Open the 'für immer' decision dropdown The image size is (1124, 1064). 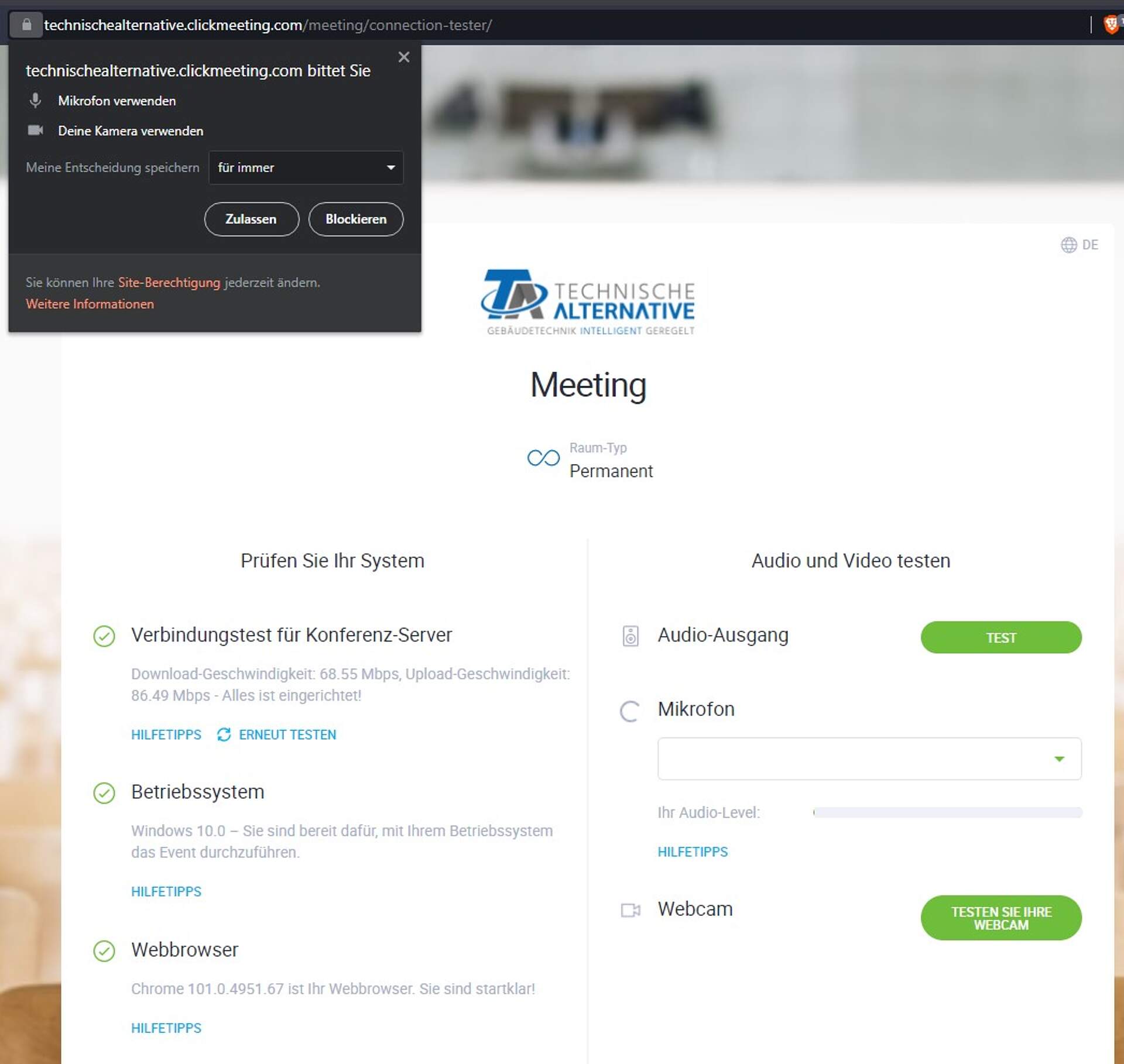(306, 168)
